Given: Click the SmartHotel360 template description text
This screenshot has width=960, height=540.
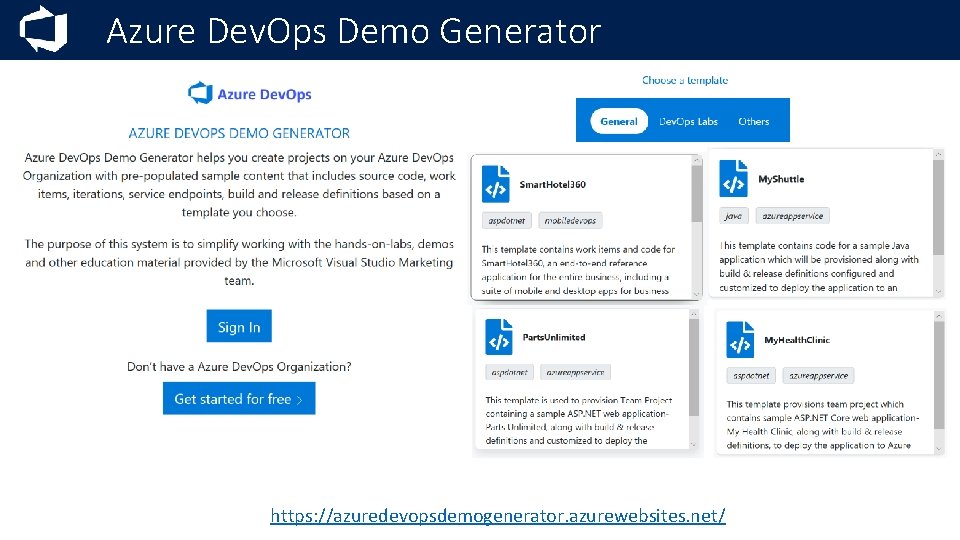Looking at the screenshot, I should click(578, 270).
